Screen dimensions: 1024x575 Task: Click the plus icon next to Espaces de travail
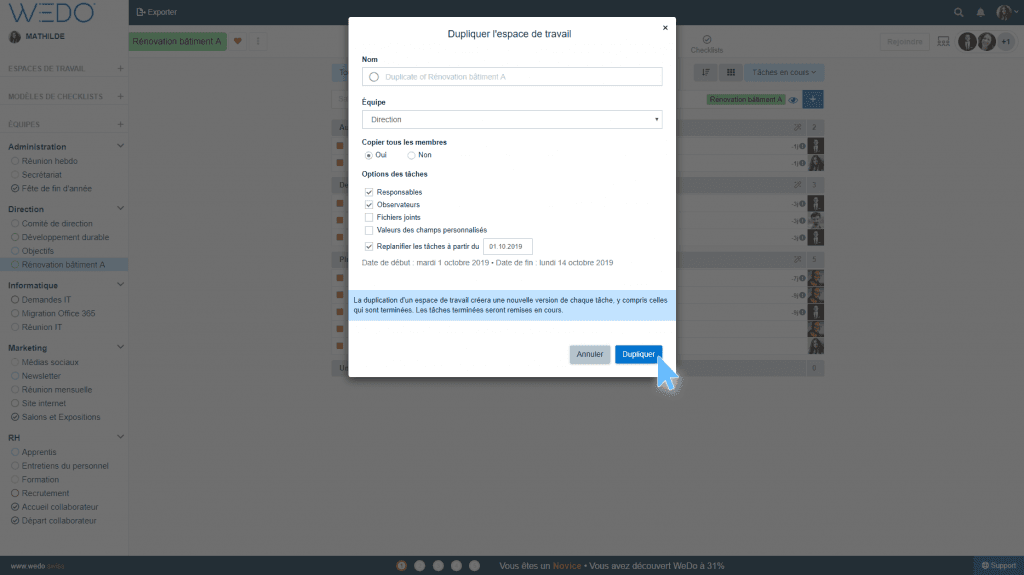120,69
